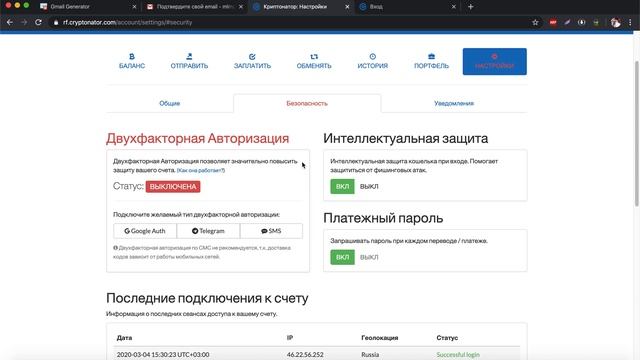Click the 2020-03-04 15:30:23 date cell

coord(163,355)
